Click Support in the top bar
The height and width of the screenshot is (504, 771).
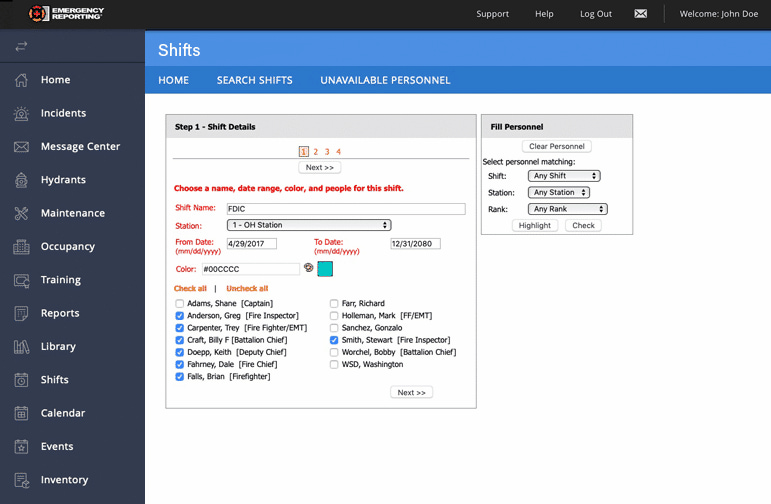[x=492, y=14]
